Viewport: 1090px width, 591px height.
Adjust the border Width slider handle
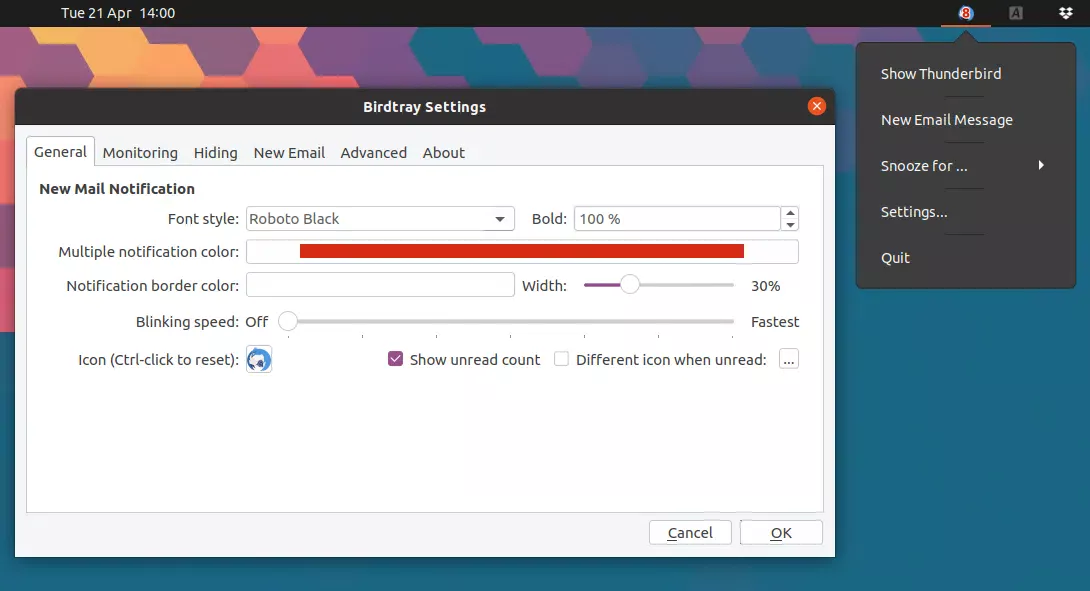[x=629, y=284]
